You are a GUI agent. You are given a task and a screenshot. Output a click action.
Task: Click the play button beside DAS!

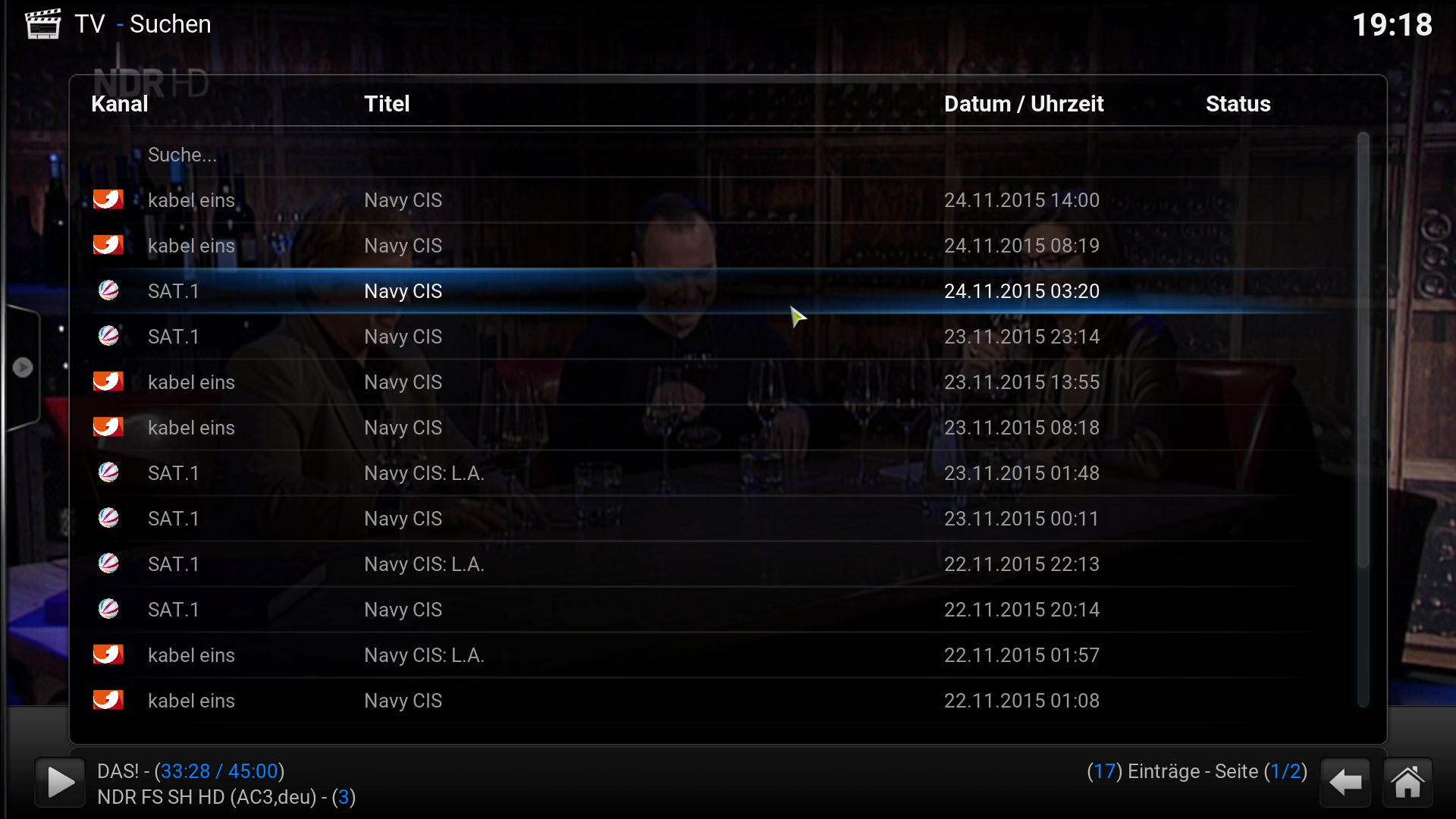coord(60,782)
